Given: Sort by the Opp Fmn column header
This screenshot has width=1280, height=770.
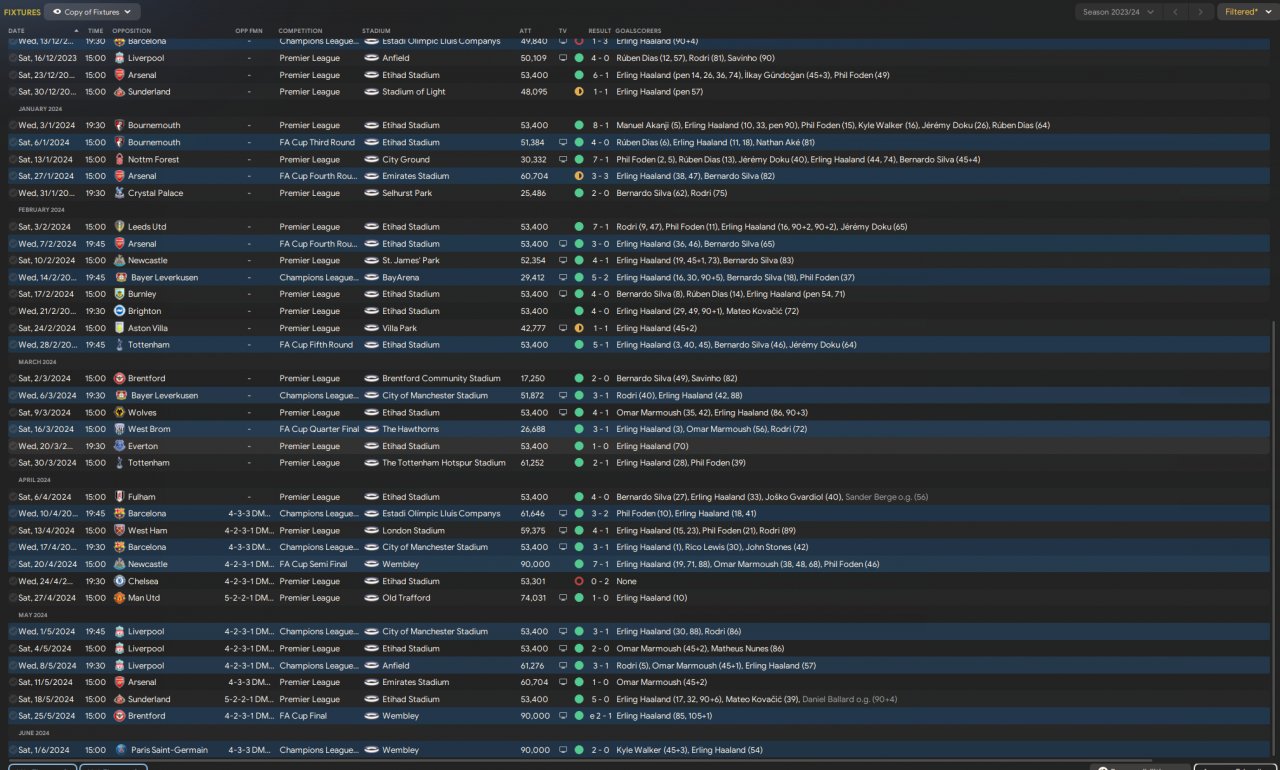Looking at the screenshot, I should tap(249, 31).
